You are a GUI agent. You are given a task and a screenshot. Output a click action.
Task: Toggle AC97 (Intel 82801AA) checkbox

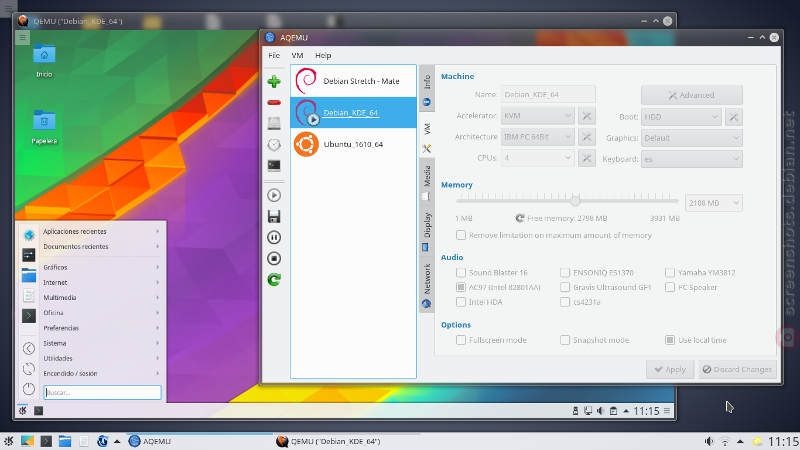(x=461, y=287)
